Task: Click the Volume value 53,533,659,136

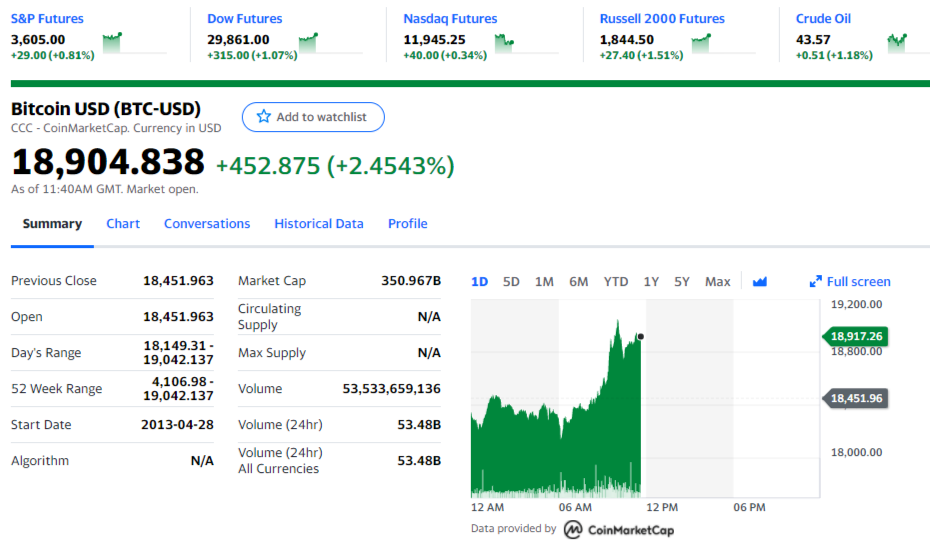Action: (391, 388)
